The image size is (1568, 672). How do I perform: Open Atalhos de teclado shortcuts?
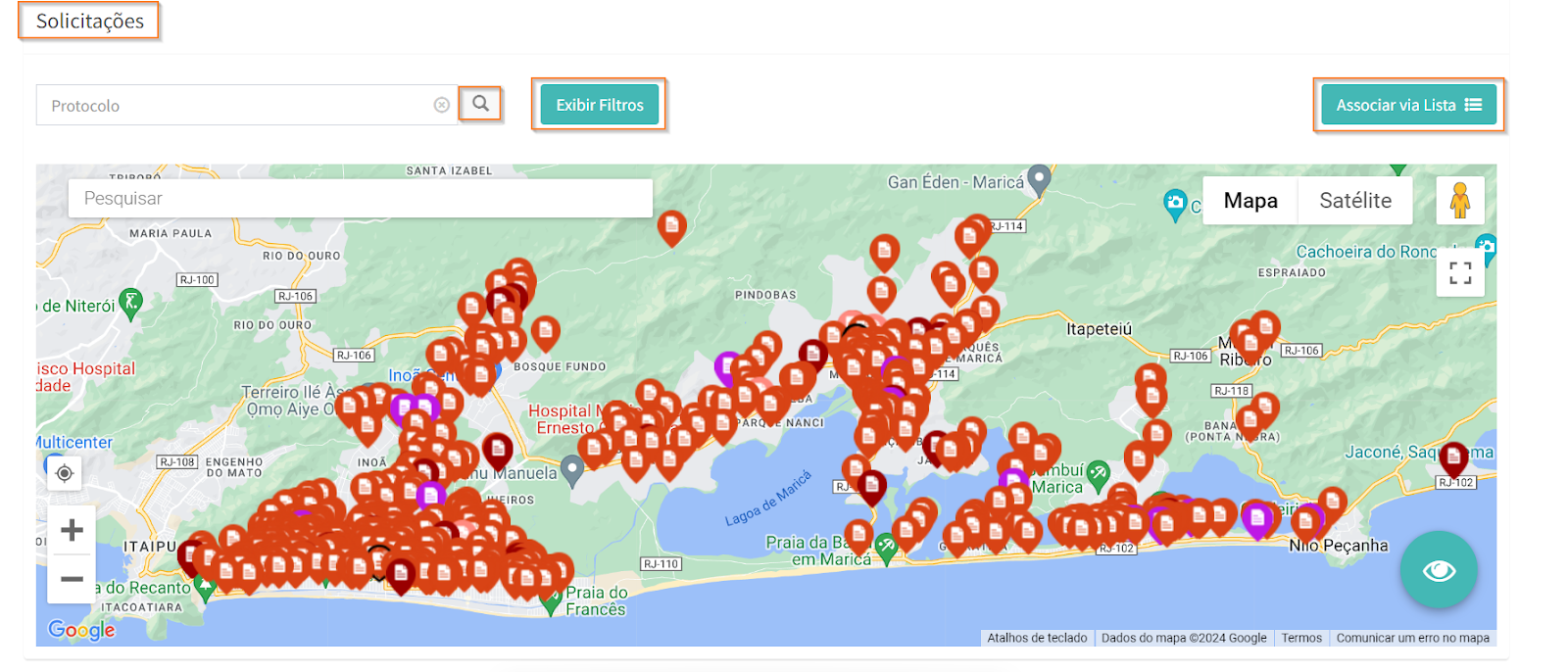(1037, 638)
